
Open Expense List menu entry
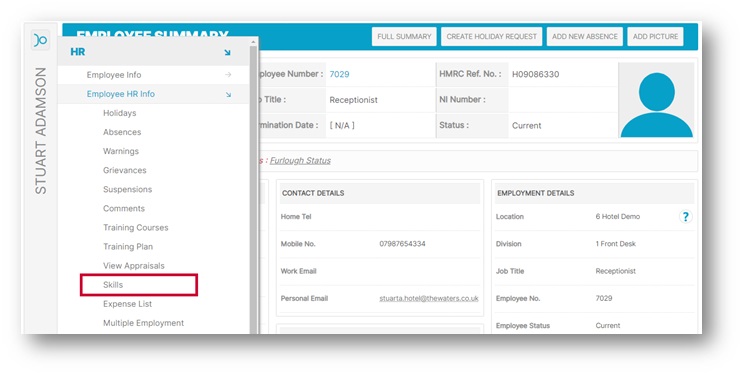(x=128, y=304)
